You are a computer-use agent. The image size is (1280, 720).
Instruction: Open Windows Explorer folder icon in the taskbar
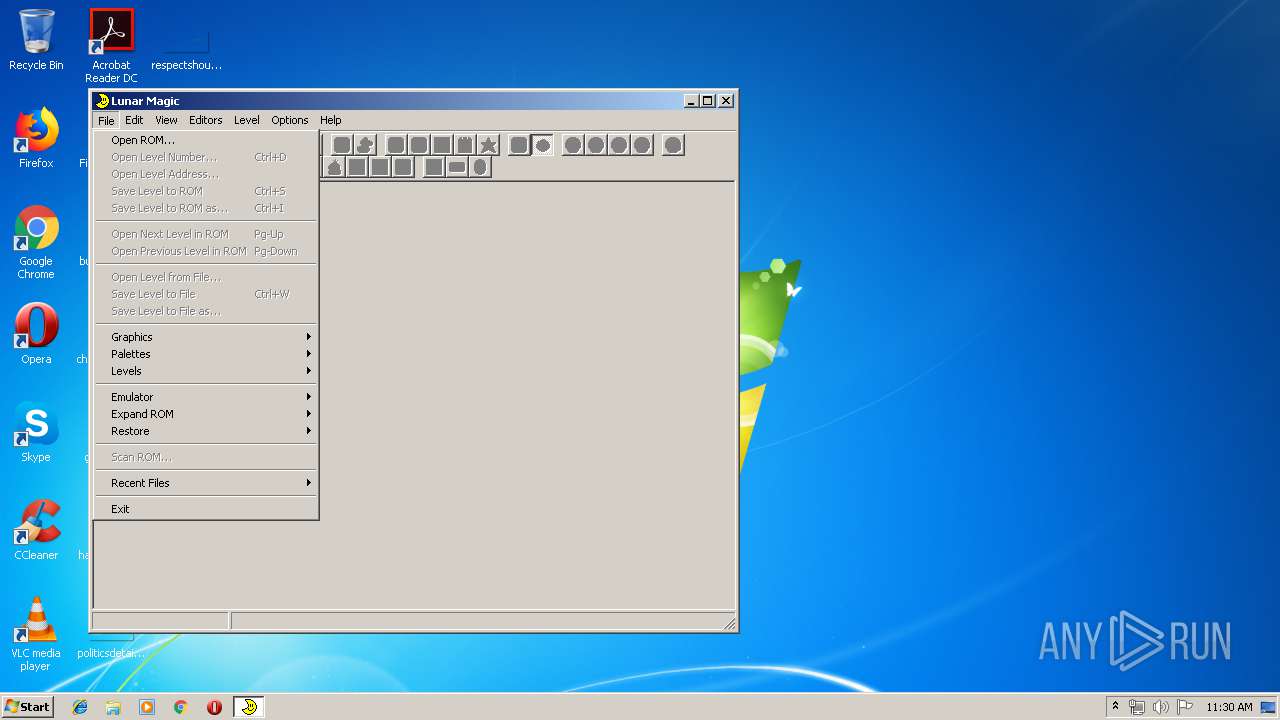pyautogui.click(x=113, y=707)
